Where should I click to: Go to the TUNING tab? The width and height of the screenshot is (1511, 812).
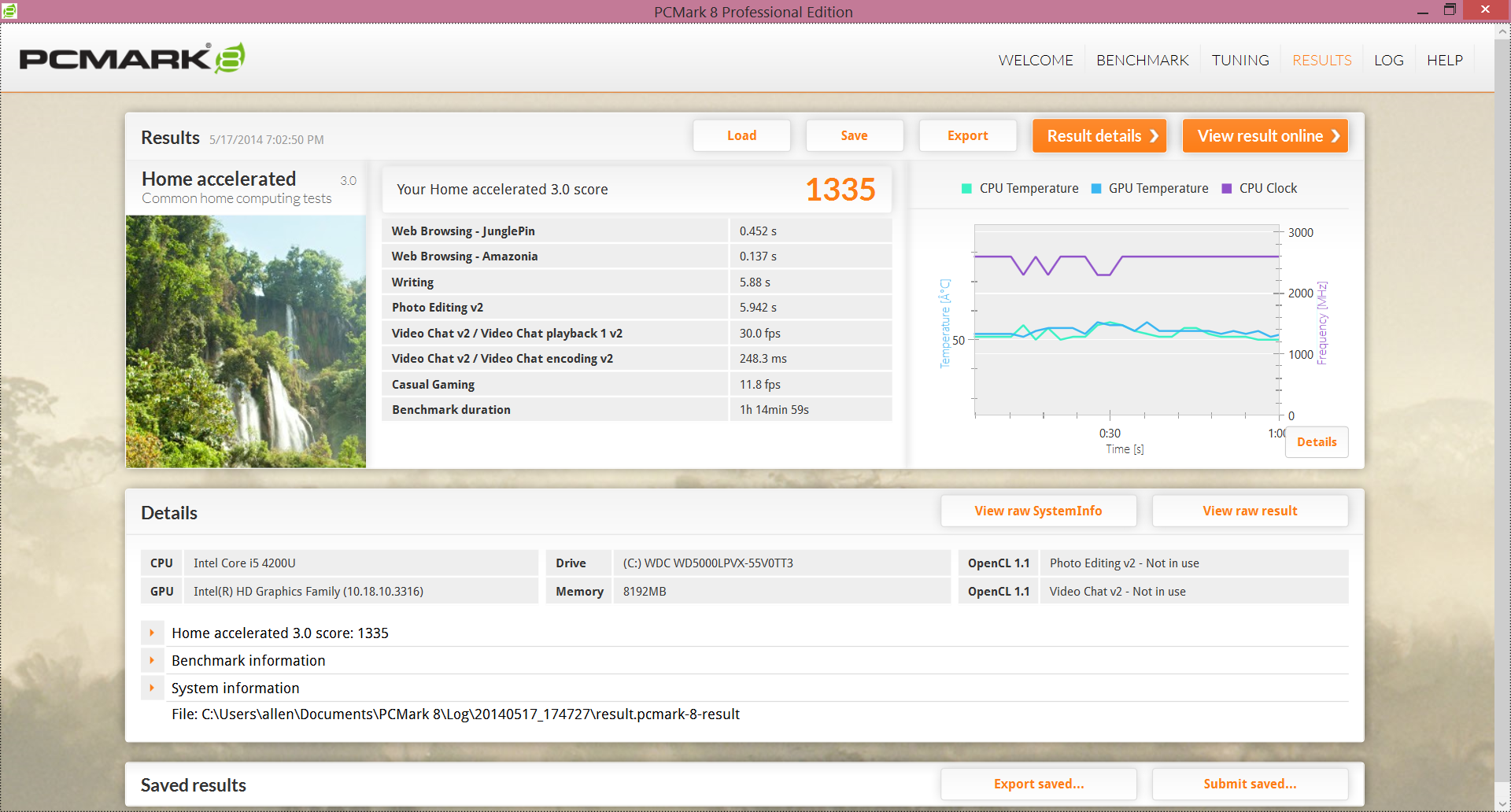(1240, 61)
